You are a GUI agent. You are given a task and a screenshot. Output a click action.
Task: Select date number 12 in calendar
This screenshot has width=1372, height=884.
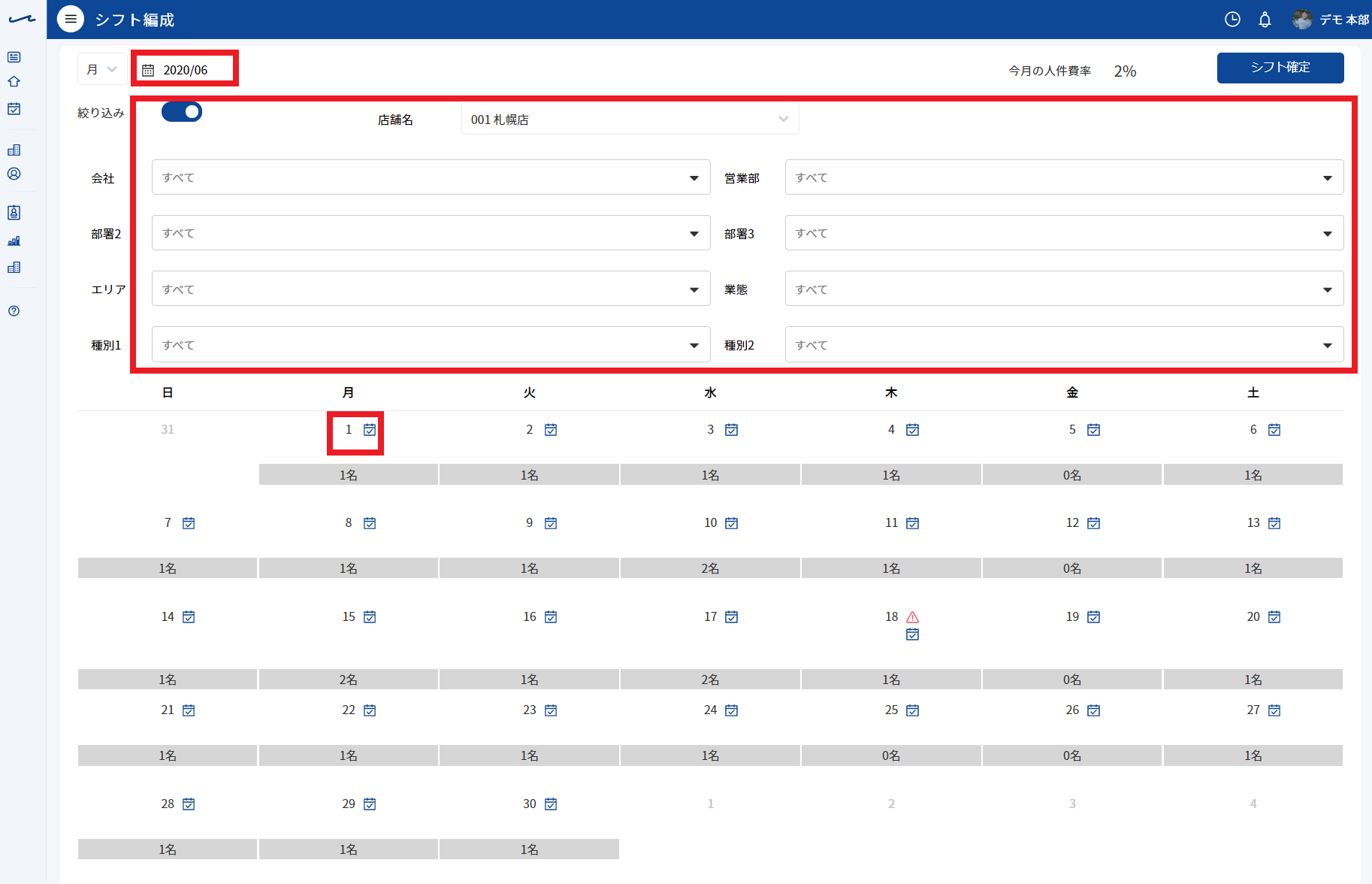tap(1072, 523)
